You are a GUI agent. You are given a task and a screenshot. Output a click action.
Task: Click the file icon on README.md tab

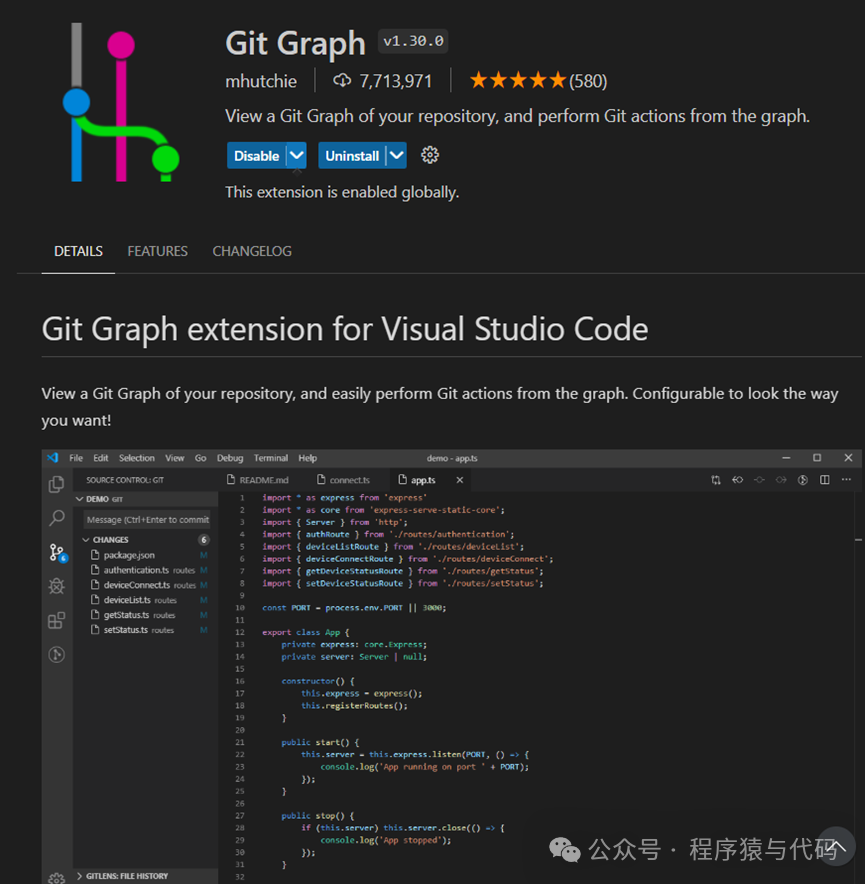pos(231,479)
